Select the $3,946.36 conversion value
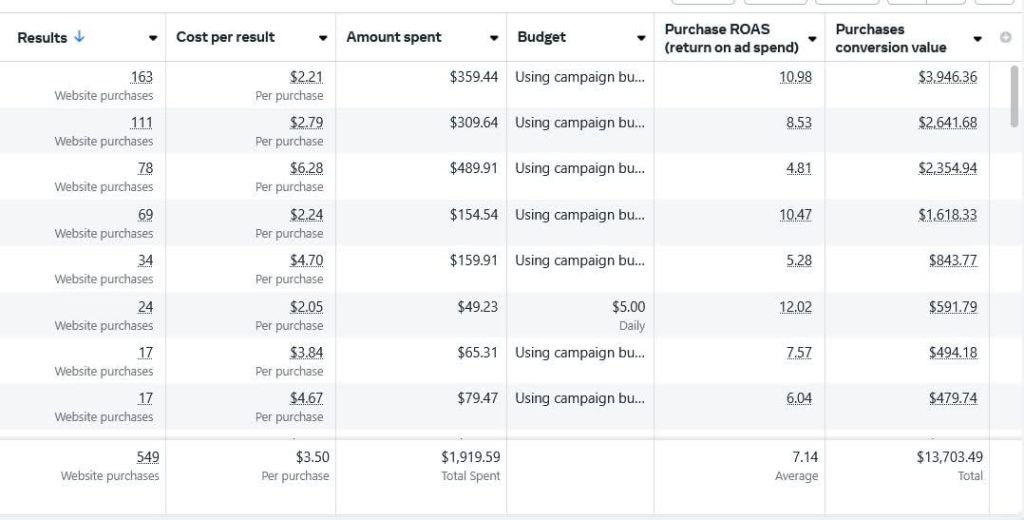The image size is (1024, 520). [947, 77]
